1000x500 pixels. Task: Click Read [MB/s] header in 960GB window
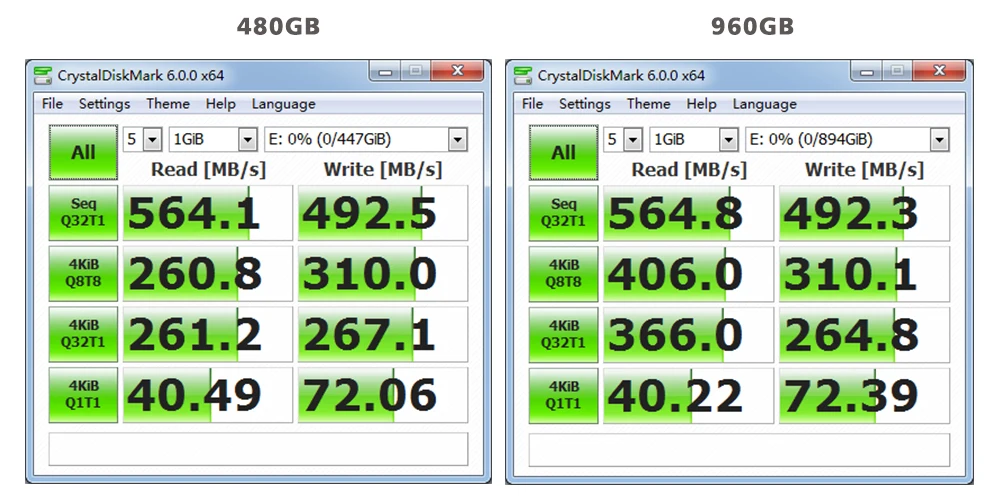[x=689, y=170]
